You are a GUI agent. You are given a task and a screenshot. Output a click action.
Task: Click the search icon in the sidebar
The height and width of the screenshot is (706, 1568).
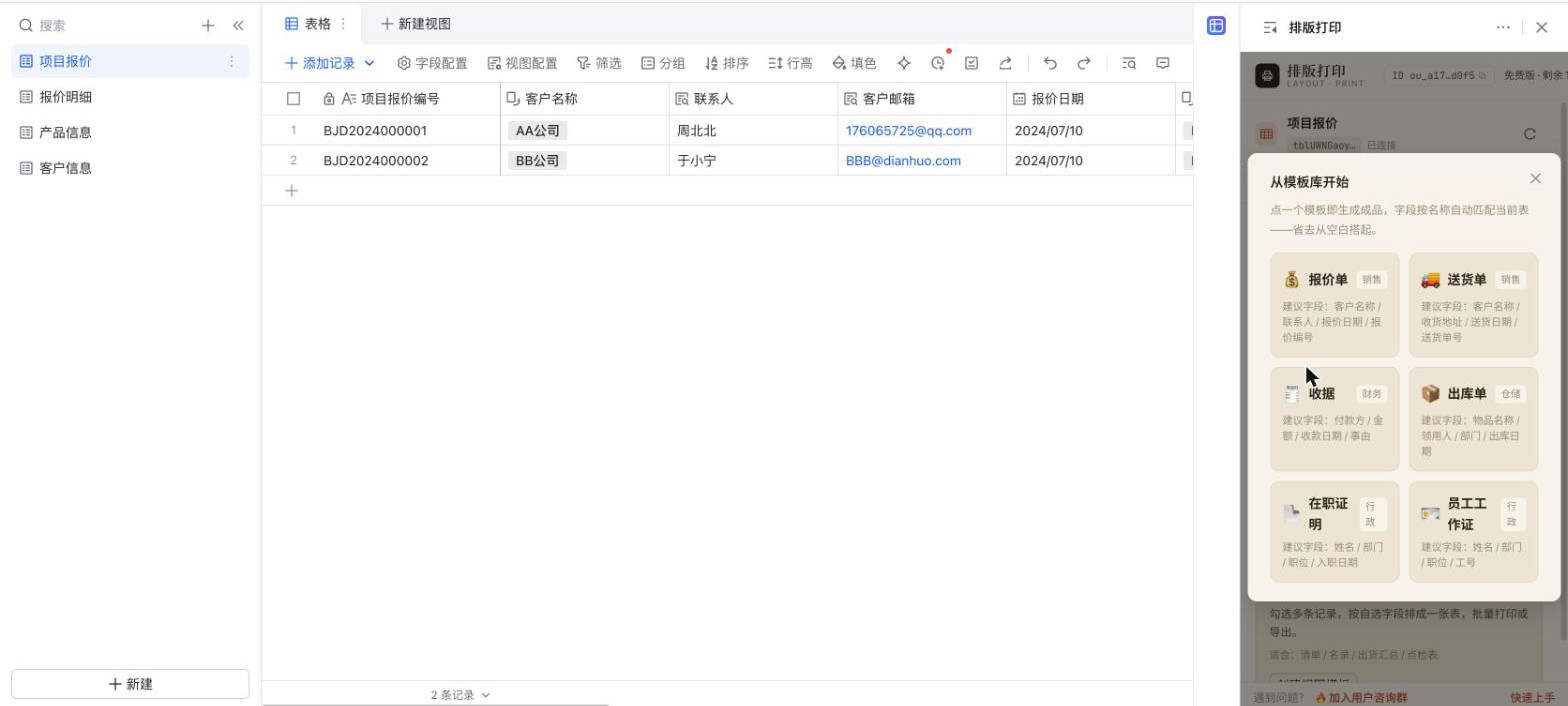(26, 26)
